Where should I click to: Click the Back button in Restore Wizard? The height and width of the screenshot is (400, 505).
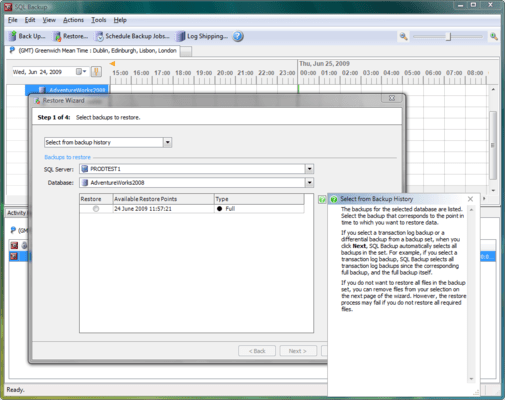coord(257,351)
